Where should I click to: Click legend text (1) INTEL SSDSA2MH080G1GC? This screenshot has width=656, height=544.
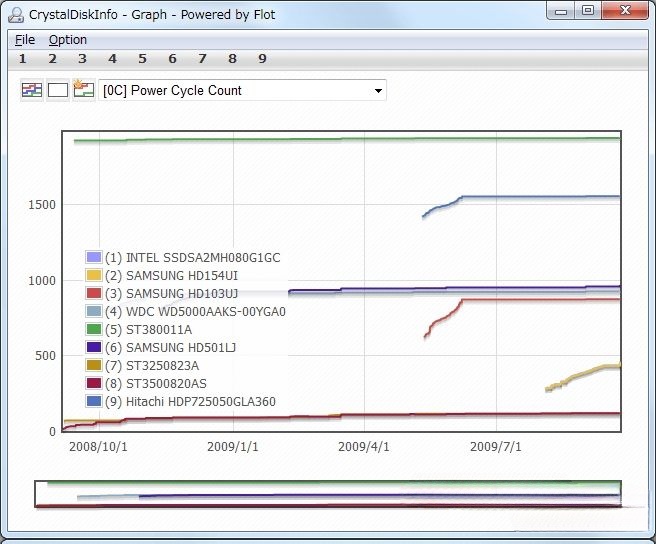192,258
